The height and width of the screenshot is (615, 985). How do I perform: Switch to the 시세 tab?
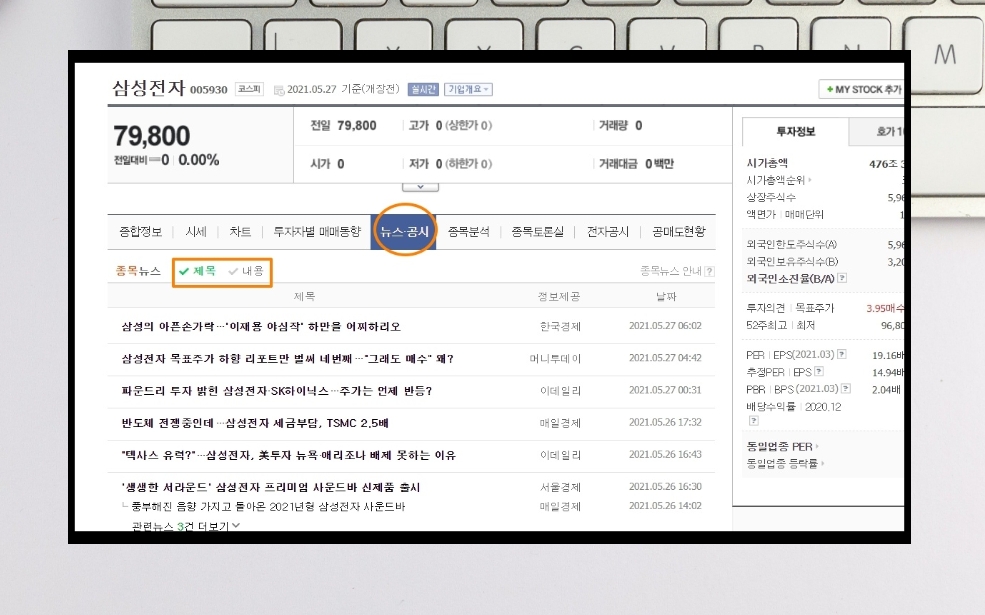(x=196, y=232)
